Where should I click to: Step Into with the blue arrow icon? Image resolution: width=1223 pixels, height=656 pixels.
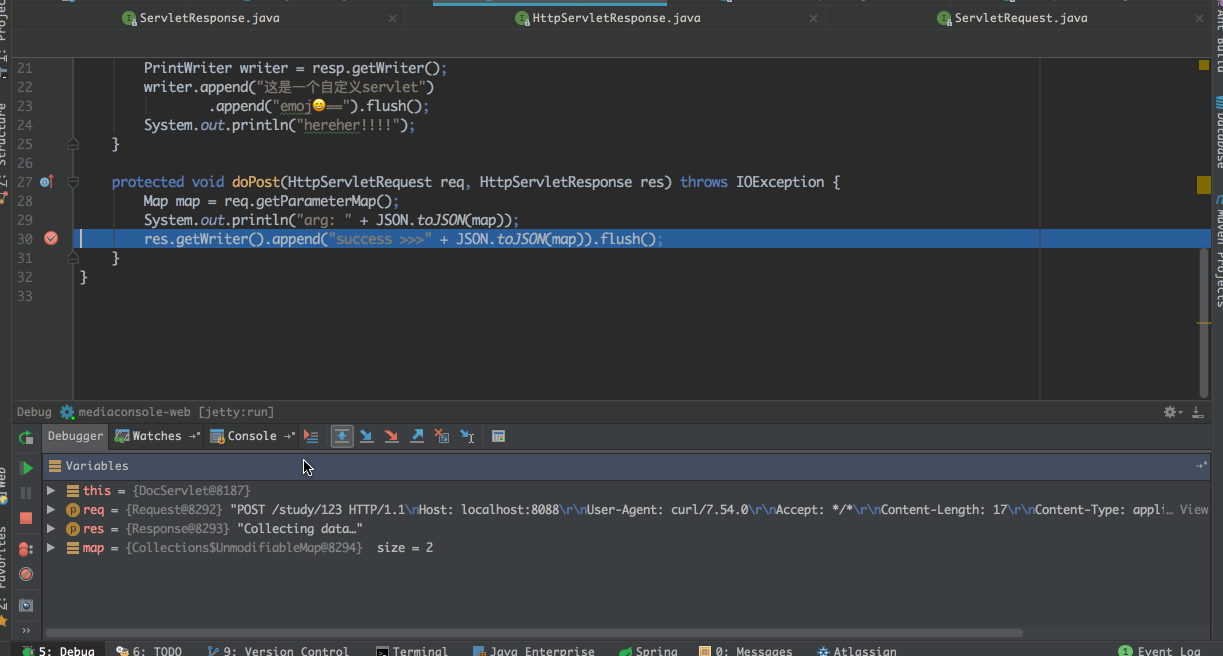(367, 436)
